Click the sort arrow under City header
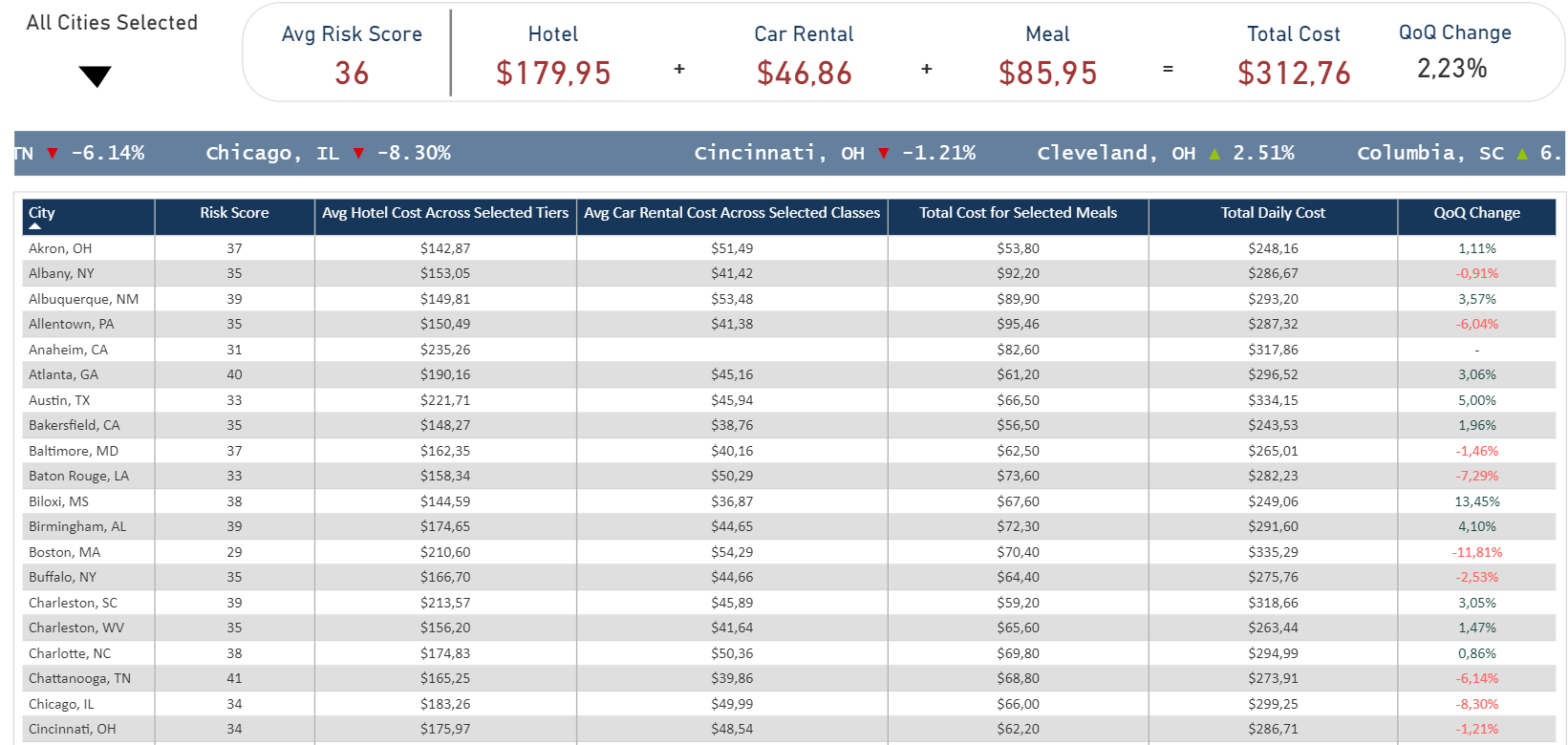 [35, 226]
